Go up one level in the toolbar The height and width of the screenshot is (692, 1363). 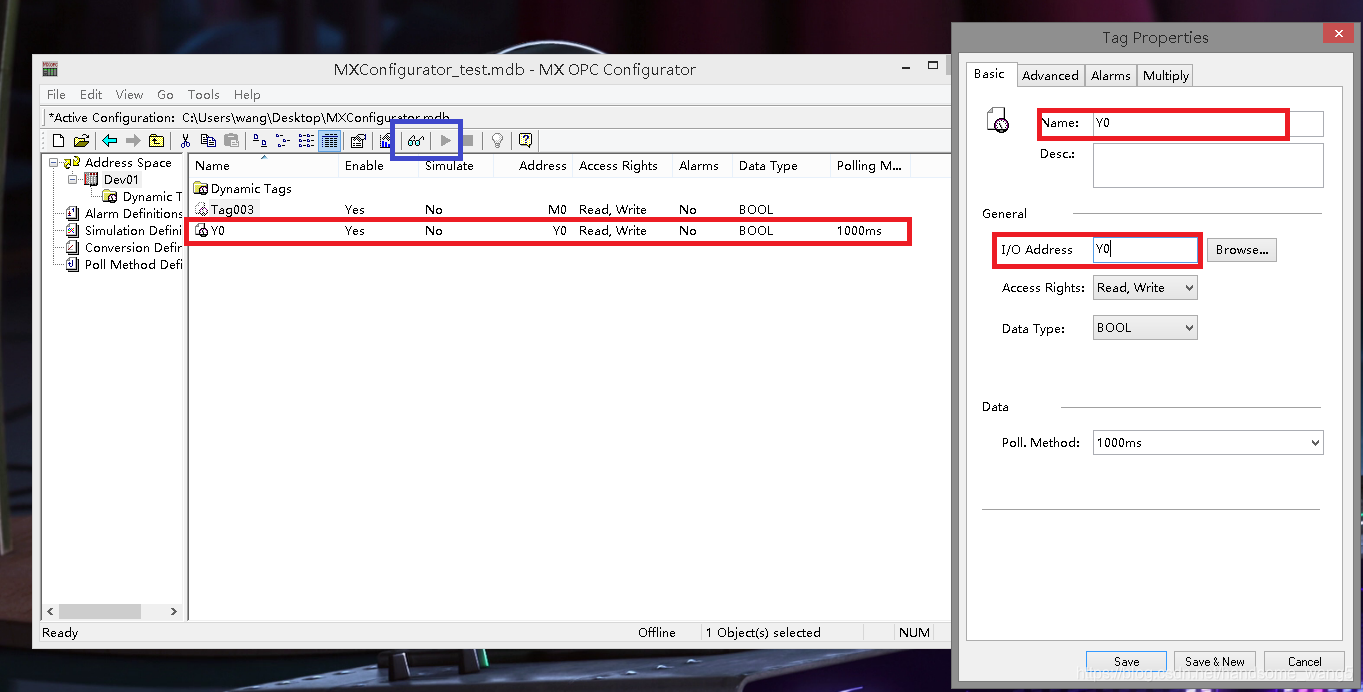pyautogui.click(x=156, y=141)
